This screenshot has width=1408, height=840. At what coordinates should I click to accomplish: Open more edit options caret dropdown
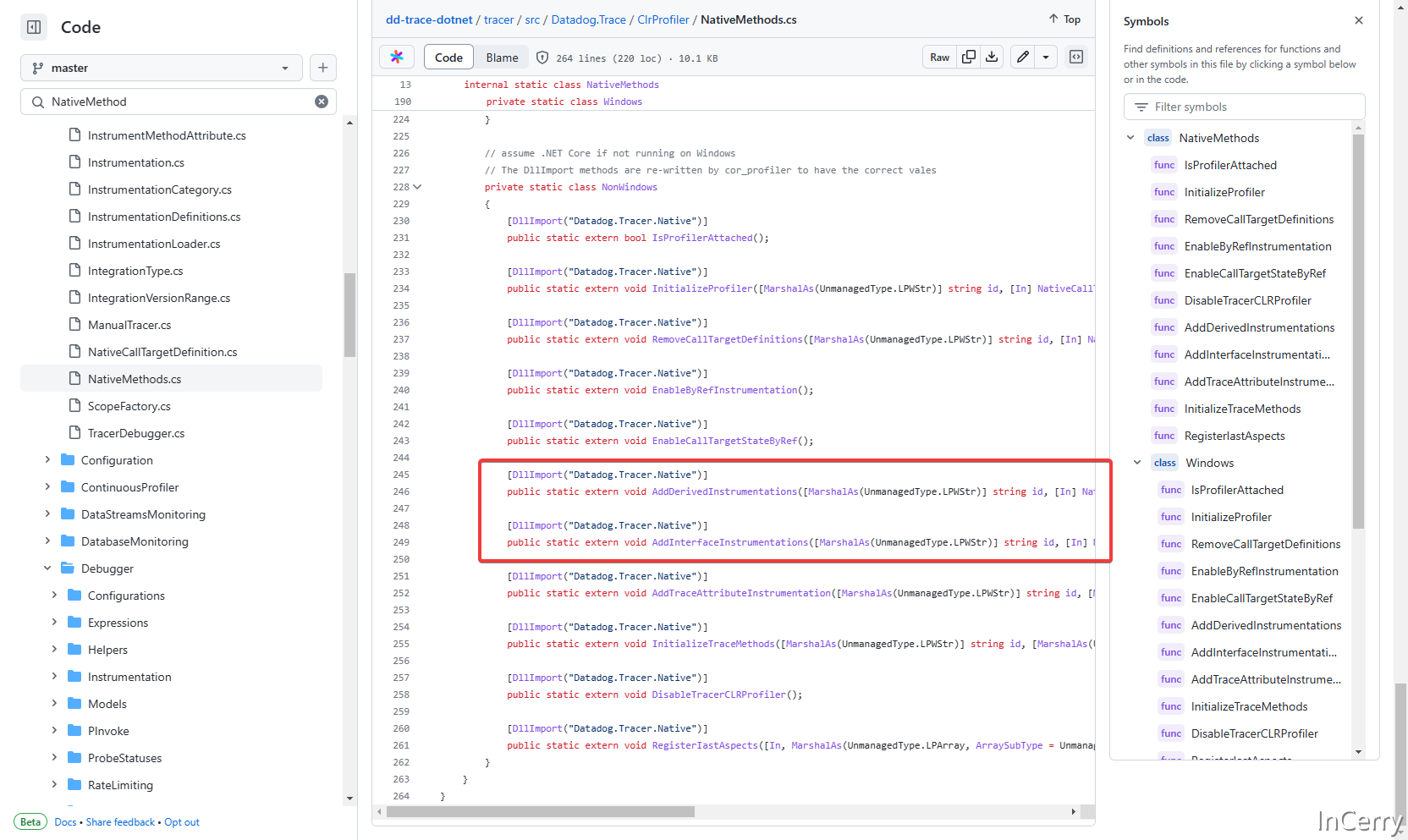(x=1046, y=58)
